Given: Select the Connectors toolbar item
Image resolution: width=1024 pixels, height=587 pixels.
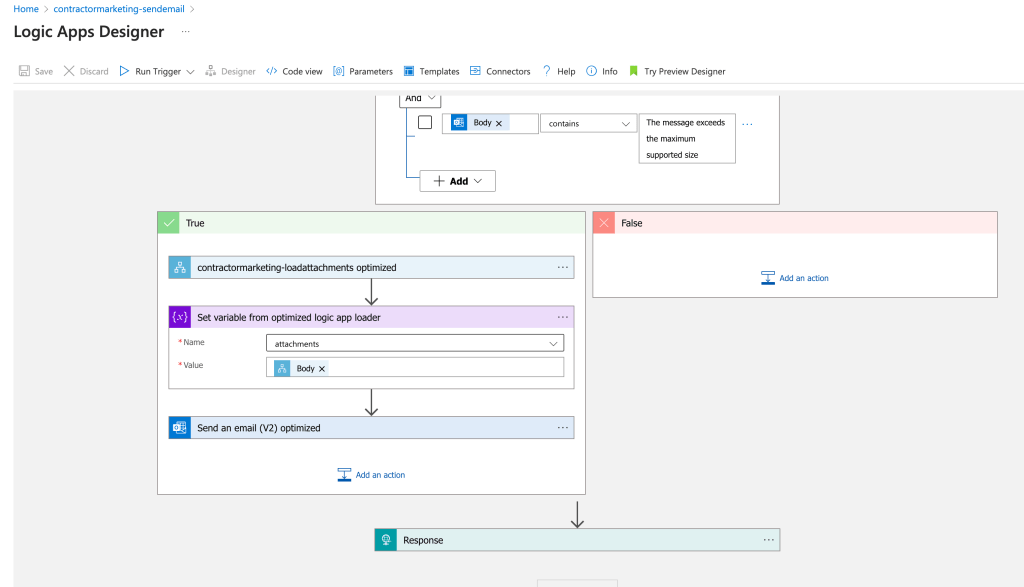Looking at the screenshot, I should pos(500,71).
